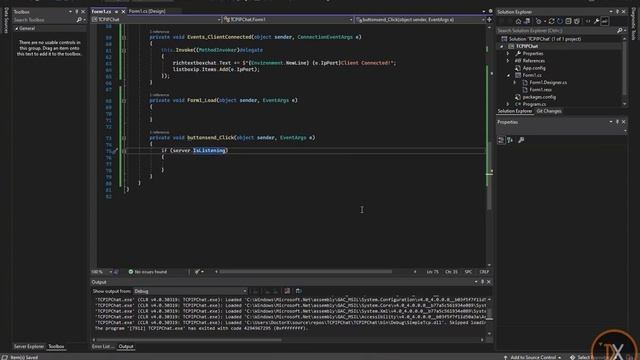Viewport: 640px width, 360px height.
Task: Pin the Solution Explorer panel
Action: tap(617, 12)
